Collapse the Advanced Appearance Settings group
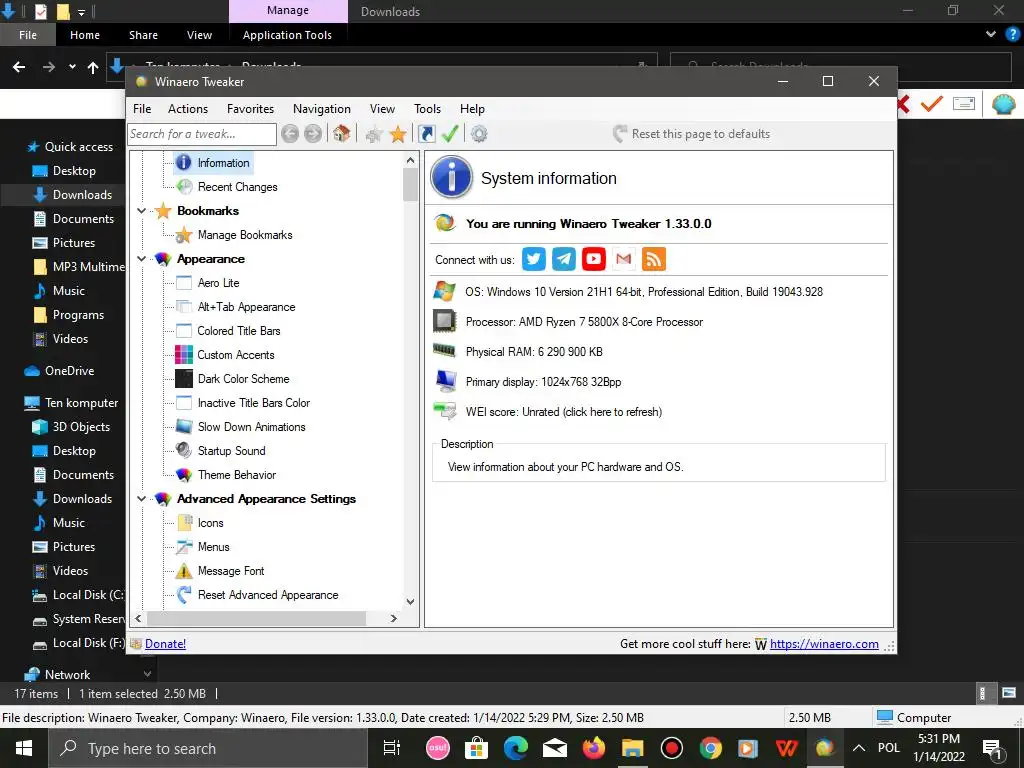1024x768 pixels. pyautogui.click(x=142, y=499)
